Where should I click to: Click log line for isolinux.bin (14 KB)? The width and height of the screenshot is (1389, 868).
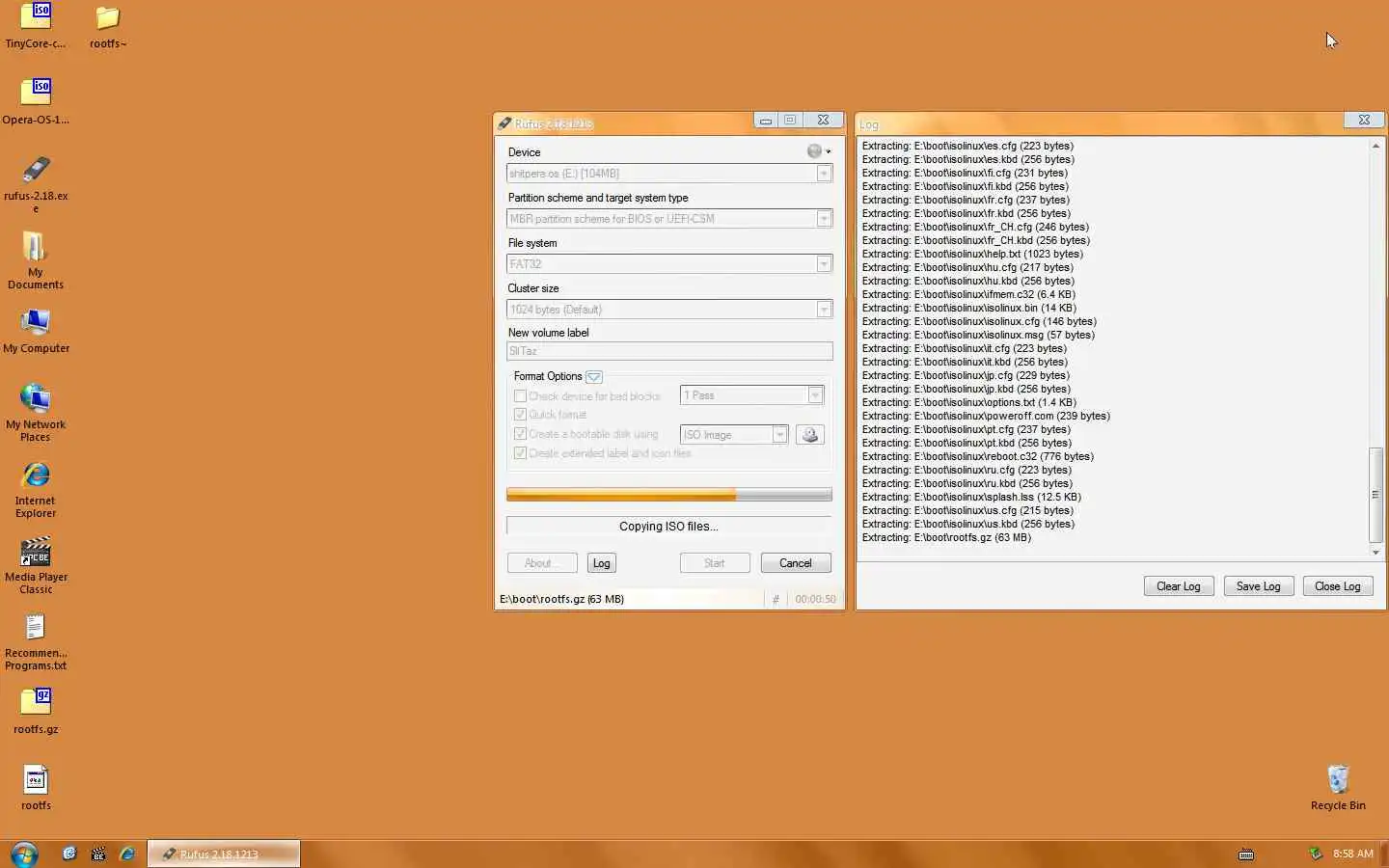click(x=968, y=308)
